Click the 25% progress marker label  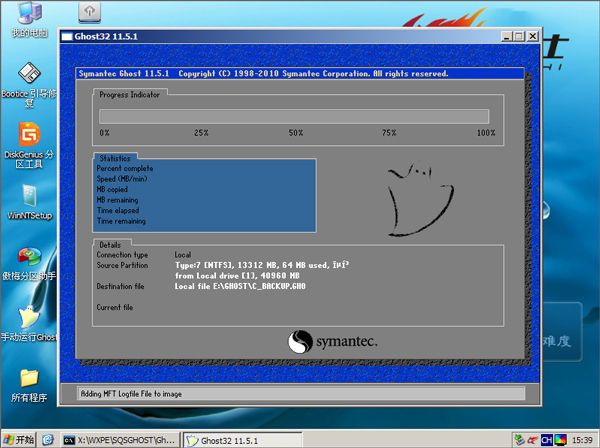pyautogui.click(x=201, y=133)
